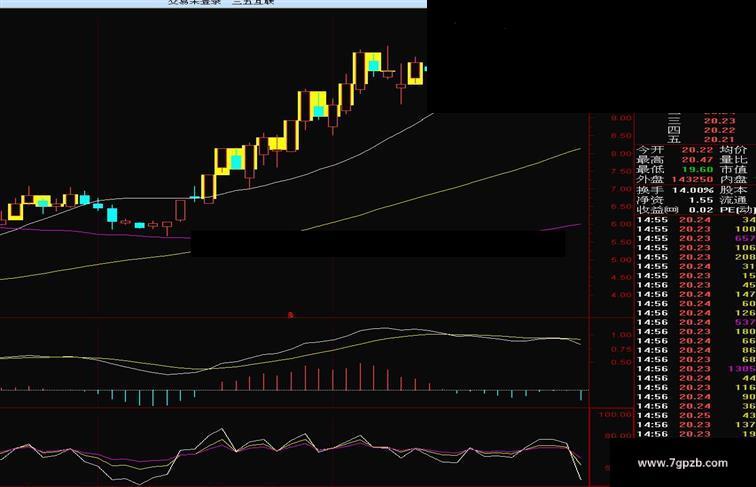Click the last cyan MACD bar at chart's right edge
This screenshot has height=487, width=756.
pyautogui.click(x=581, y=395)
